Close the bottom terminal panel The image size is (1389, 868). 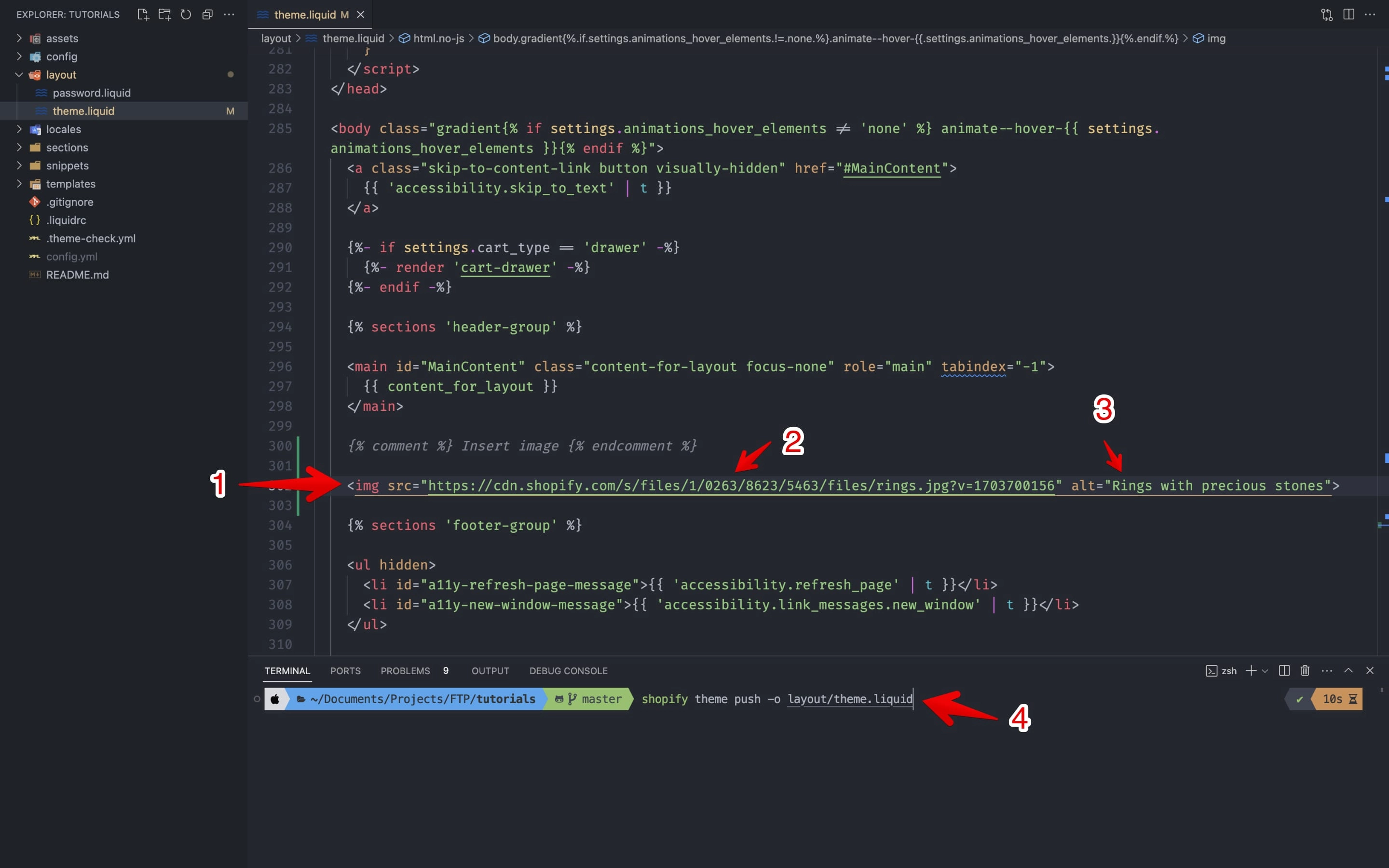pos(1370,670)
